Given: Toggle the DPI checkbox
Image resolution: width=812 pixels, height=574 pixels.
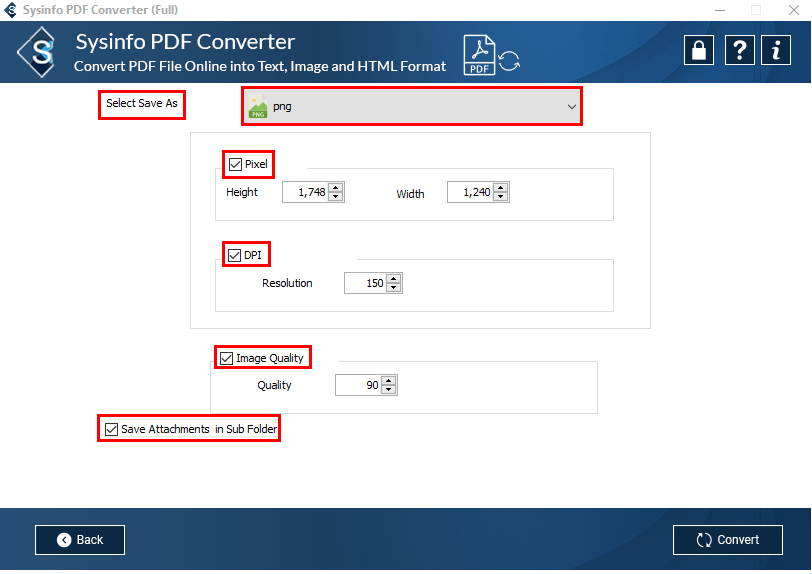Looking at the screenshot, I should point(235,255).
